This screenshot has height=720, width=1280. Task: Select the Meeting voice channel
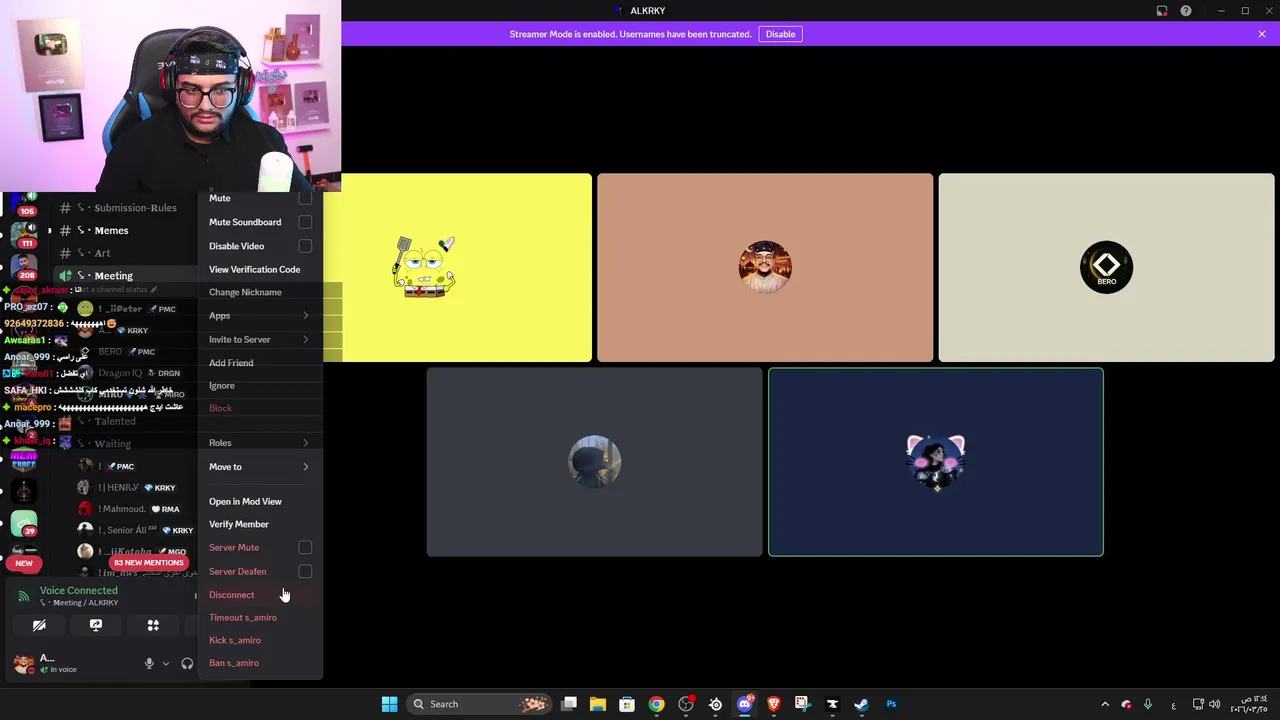click(126, 276)
